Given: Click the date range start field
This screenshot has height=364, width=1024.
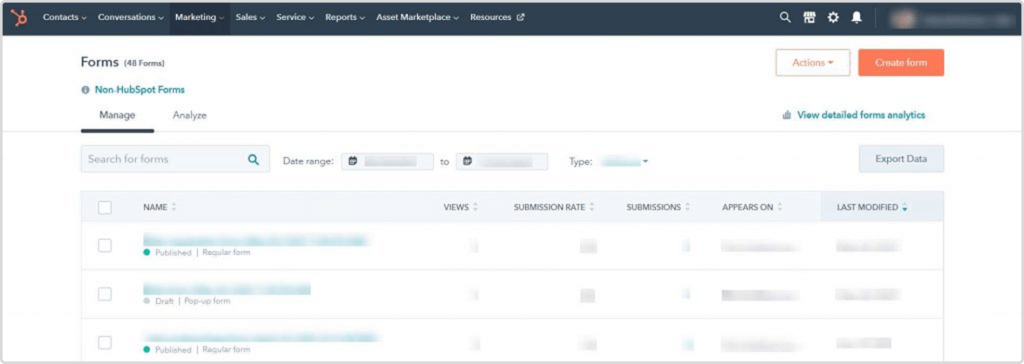Looking at the screenshot, I should tap(387, 161).
